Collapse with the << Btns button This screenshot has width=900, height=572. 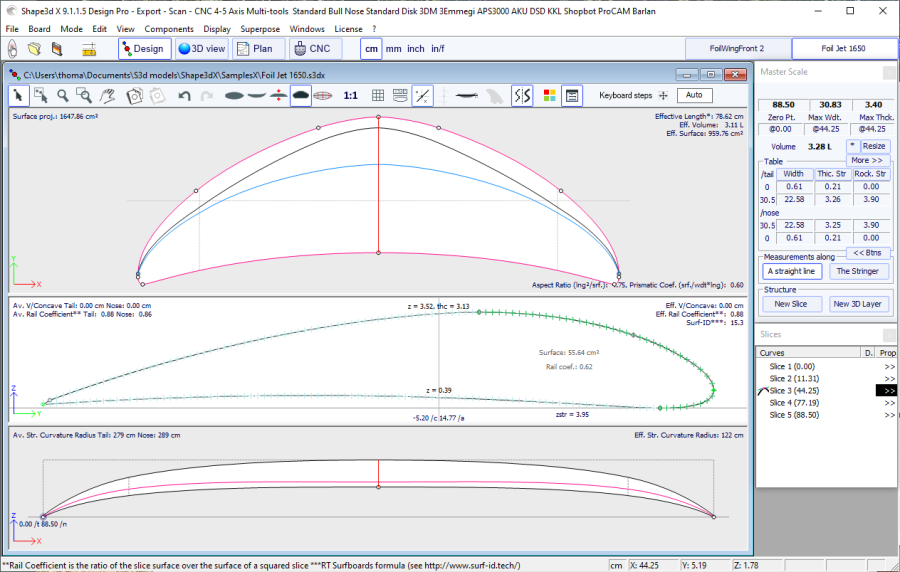coord(866,253)
